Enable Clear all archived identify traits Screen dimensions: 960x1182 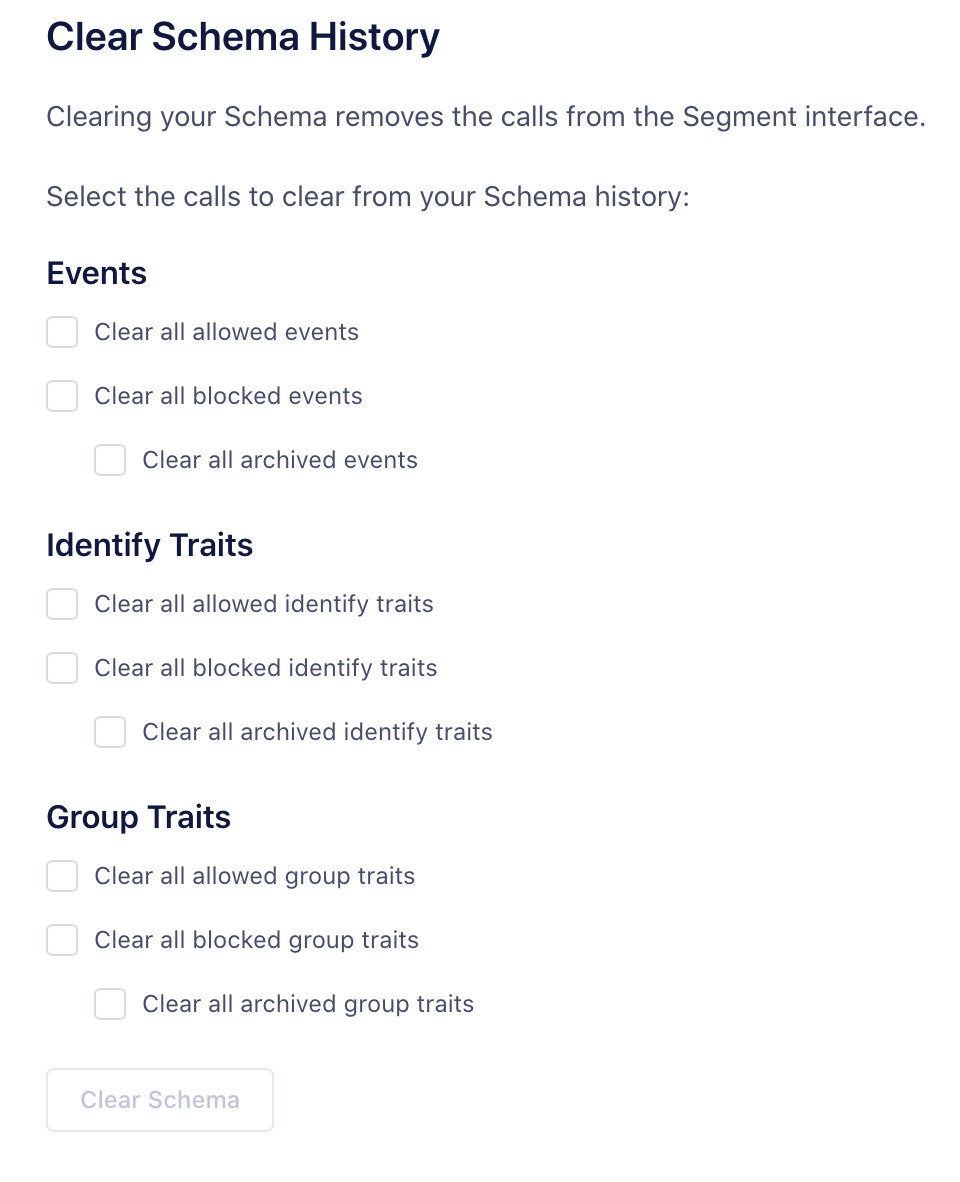(109, 732)
